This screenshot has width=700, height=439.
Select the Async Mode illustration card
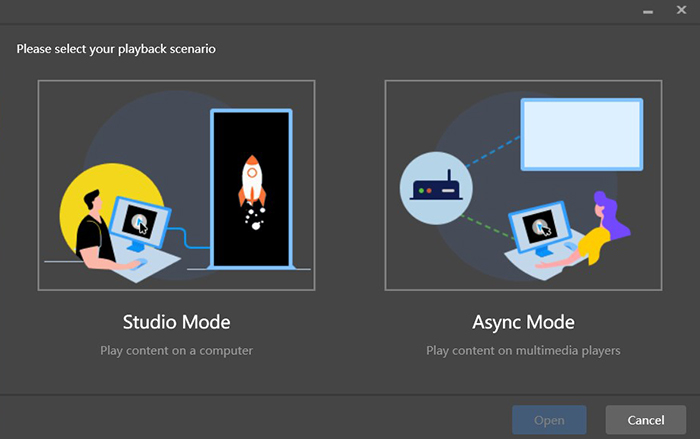coord(523,185)
